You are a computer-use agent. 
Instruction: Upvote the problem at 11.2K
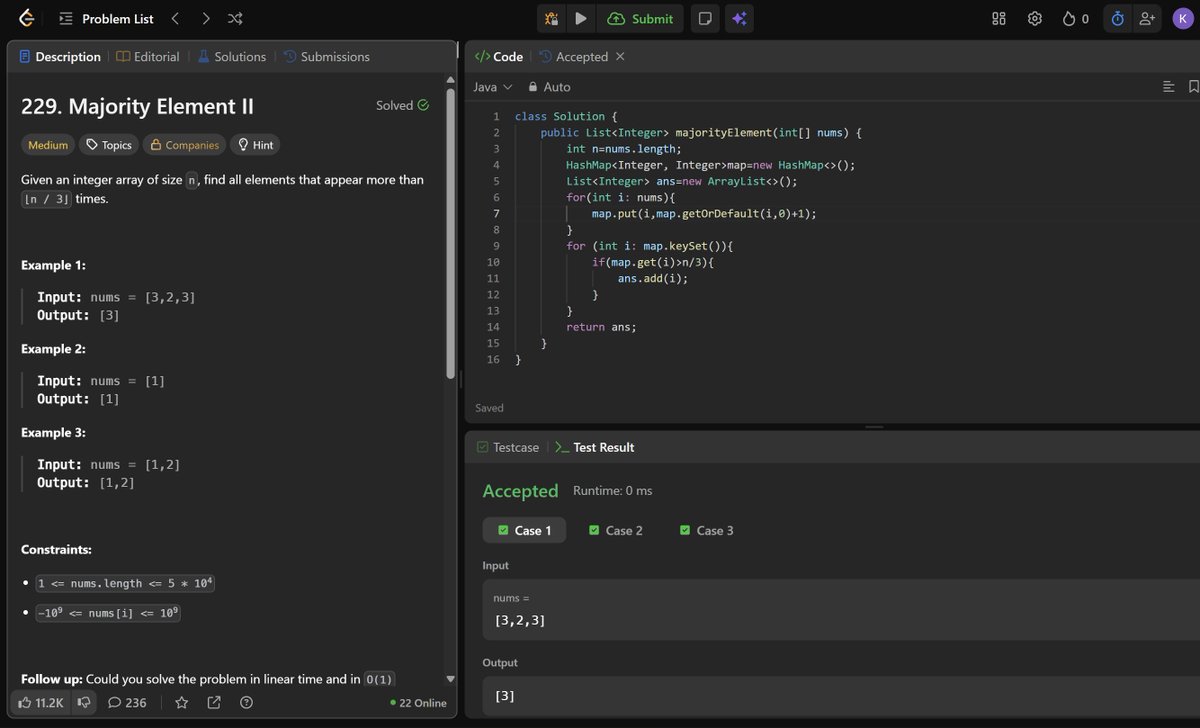pos(41,703)
